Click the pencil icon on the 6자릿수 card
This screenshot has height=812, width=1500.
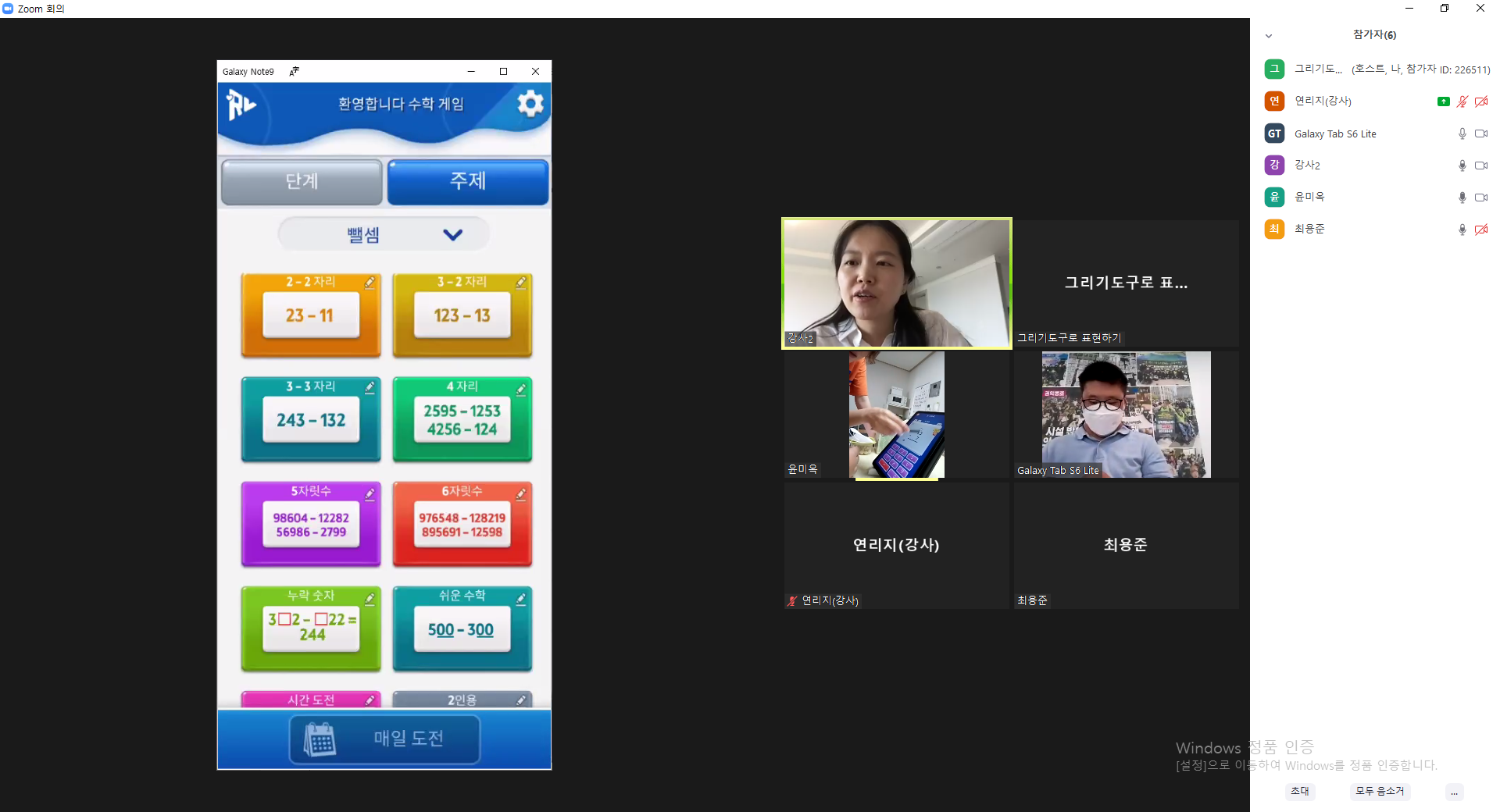(x=521, y=493)
